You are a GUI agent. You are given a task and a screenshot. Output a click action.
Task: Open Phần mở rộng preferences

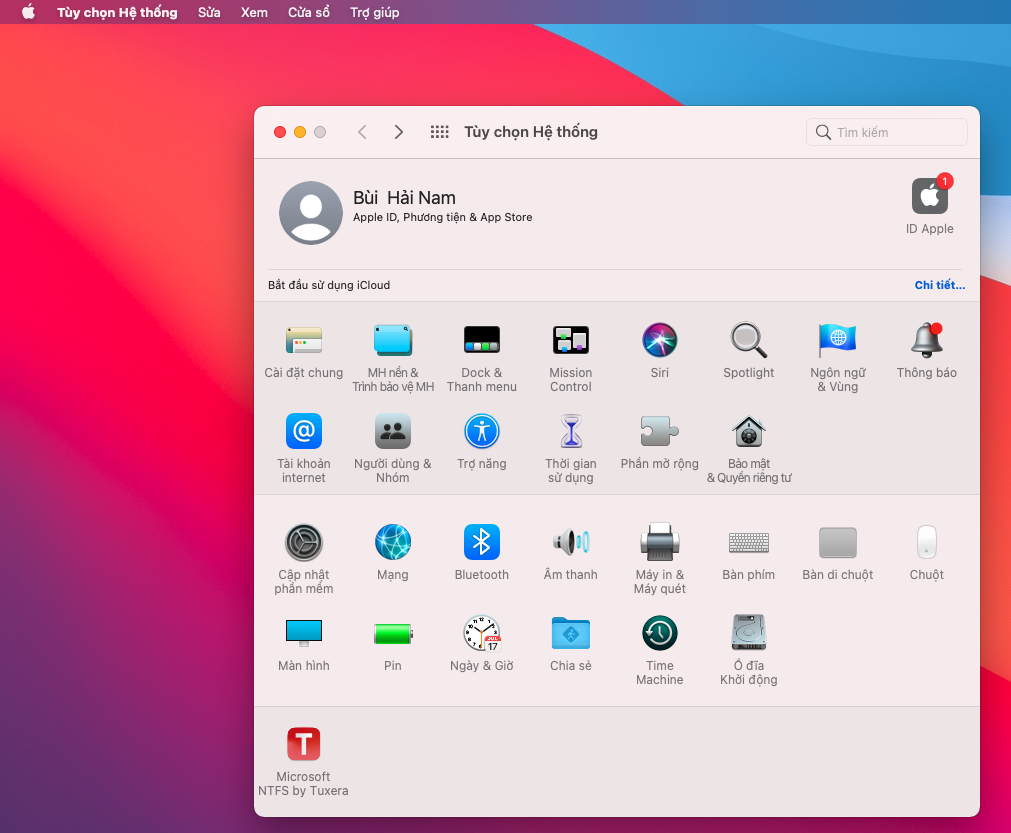point(660,431)
